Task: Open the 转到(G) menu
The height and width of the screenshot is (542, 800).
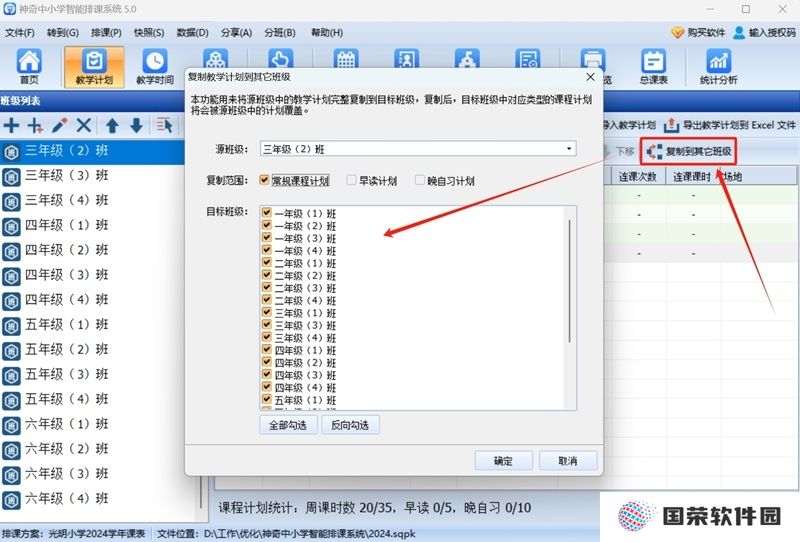Action: coord(63,33)
